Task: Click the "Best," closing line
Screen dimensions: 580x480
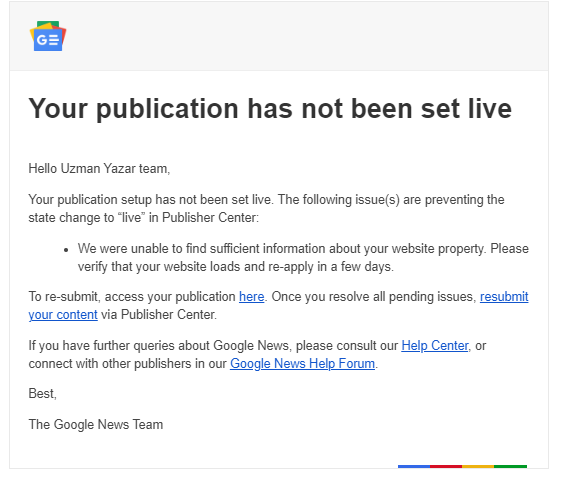Action: (43, 393)
